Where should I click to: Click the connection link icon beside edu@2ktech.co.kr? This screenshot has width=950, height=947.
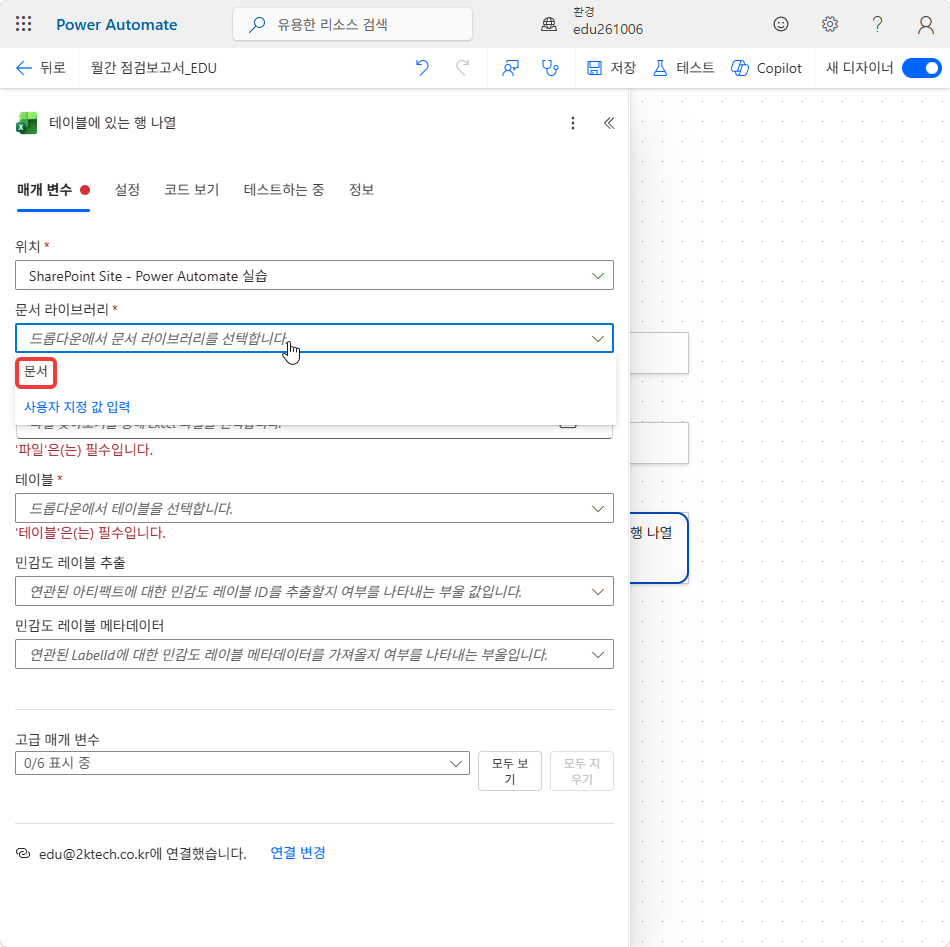tap(22, 853)
